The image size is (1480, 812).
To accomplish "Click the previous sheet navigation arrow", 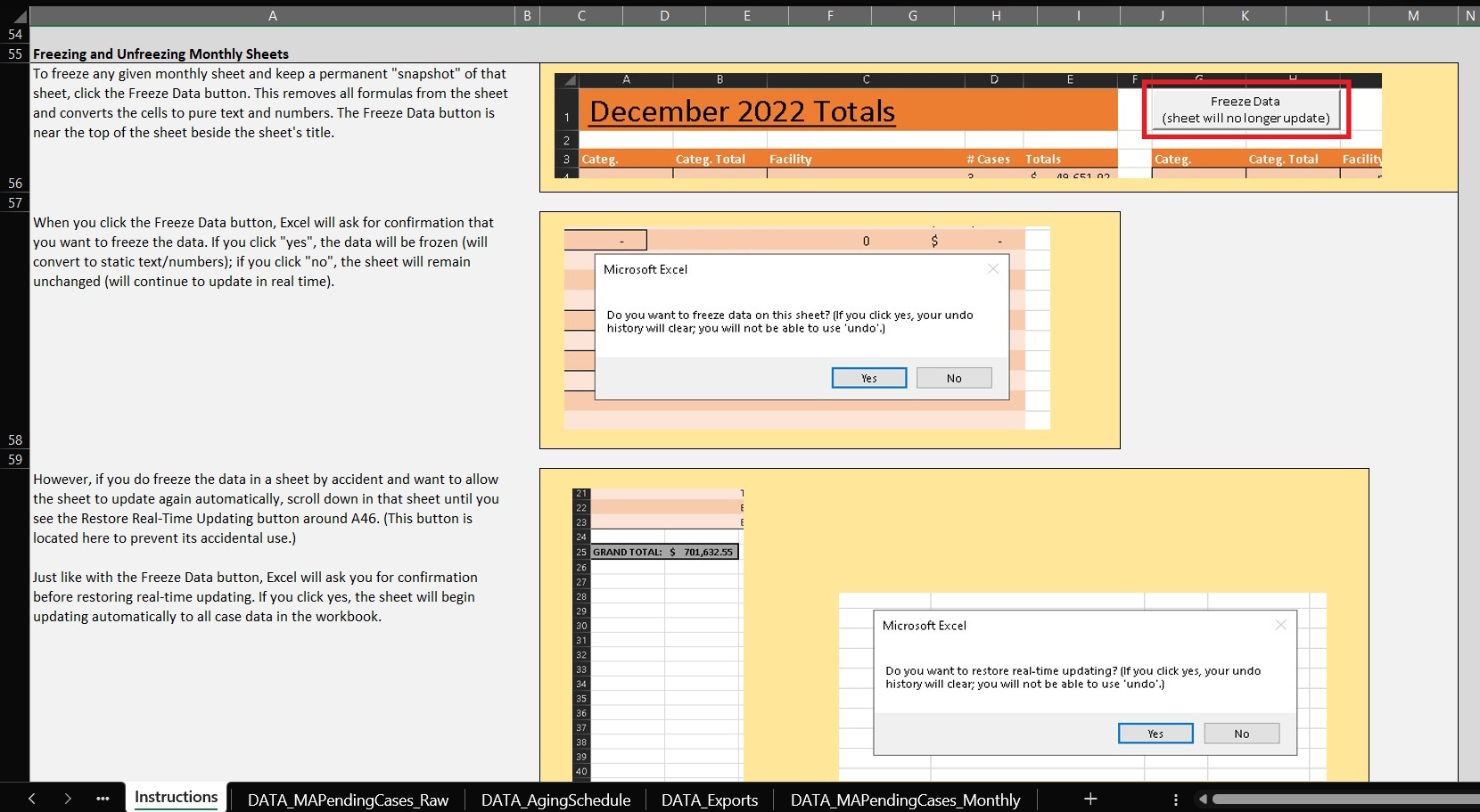I will [32, 798].
